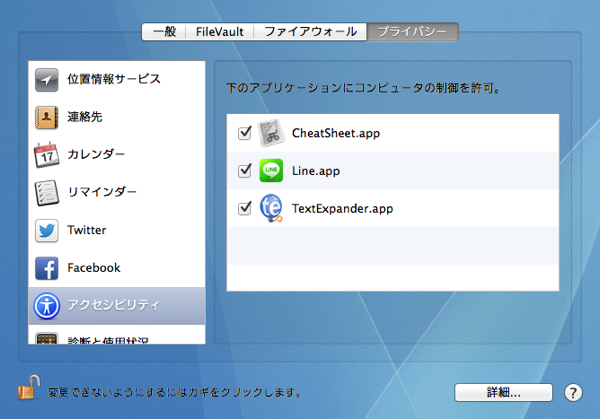Click the Accessibility icon in sidebar
Viewport: 600px width, 419px height.
(46, 306)
